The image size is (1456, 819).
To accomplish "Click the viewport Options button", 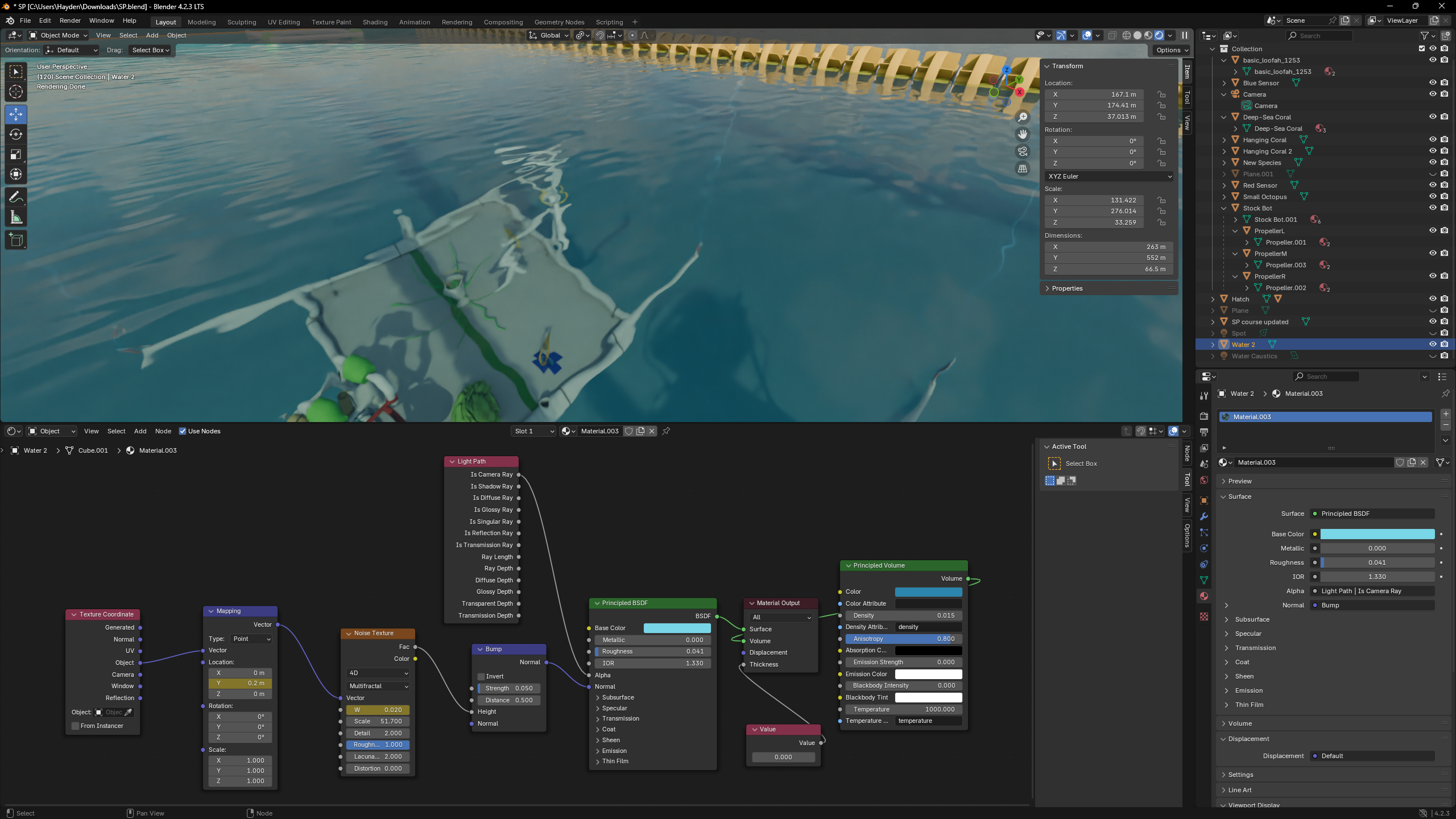I will [x=1172, y=50].
